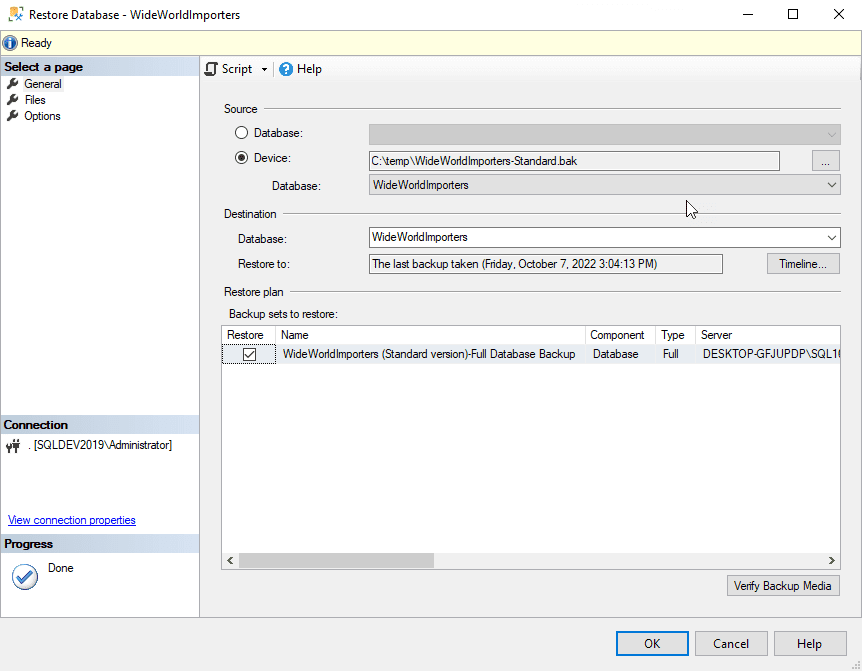Open the Files page
The height and width of the screenshot is (671, 862).
pos(35,100)
